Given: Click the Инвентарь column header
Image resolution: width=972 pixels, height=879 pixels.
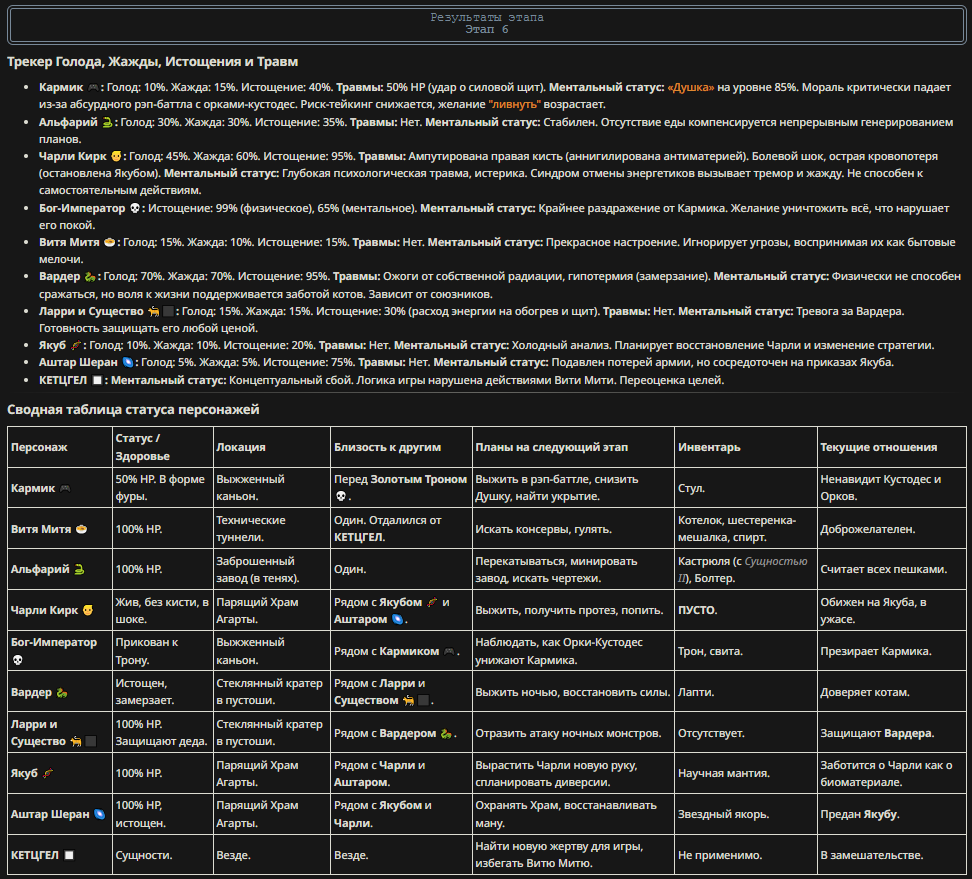Looking at the screenshot, I should (709, 447).
